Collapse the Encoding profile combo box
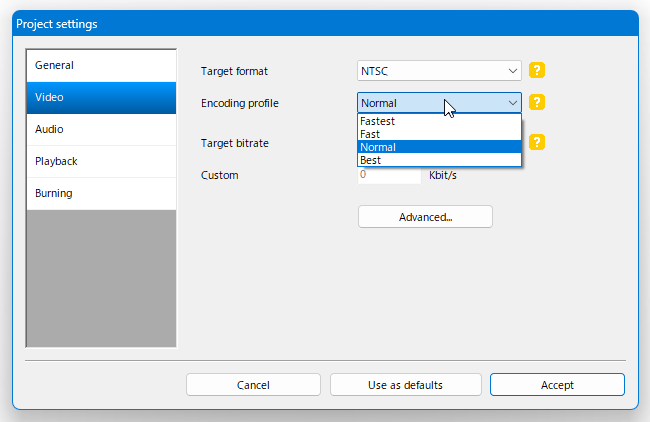 [x=439, y=103]
